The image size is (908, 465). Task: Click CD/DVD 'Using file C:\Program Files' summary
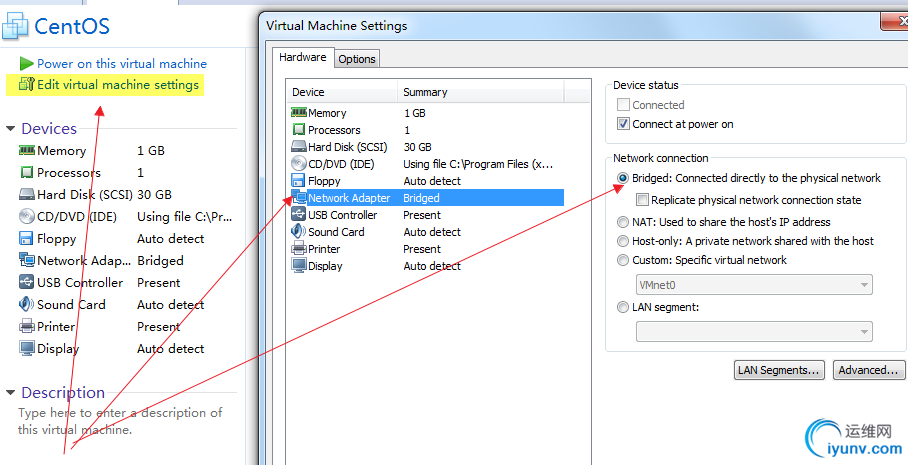478,164
